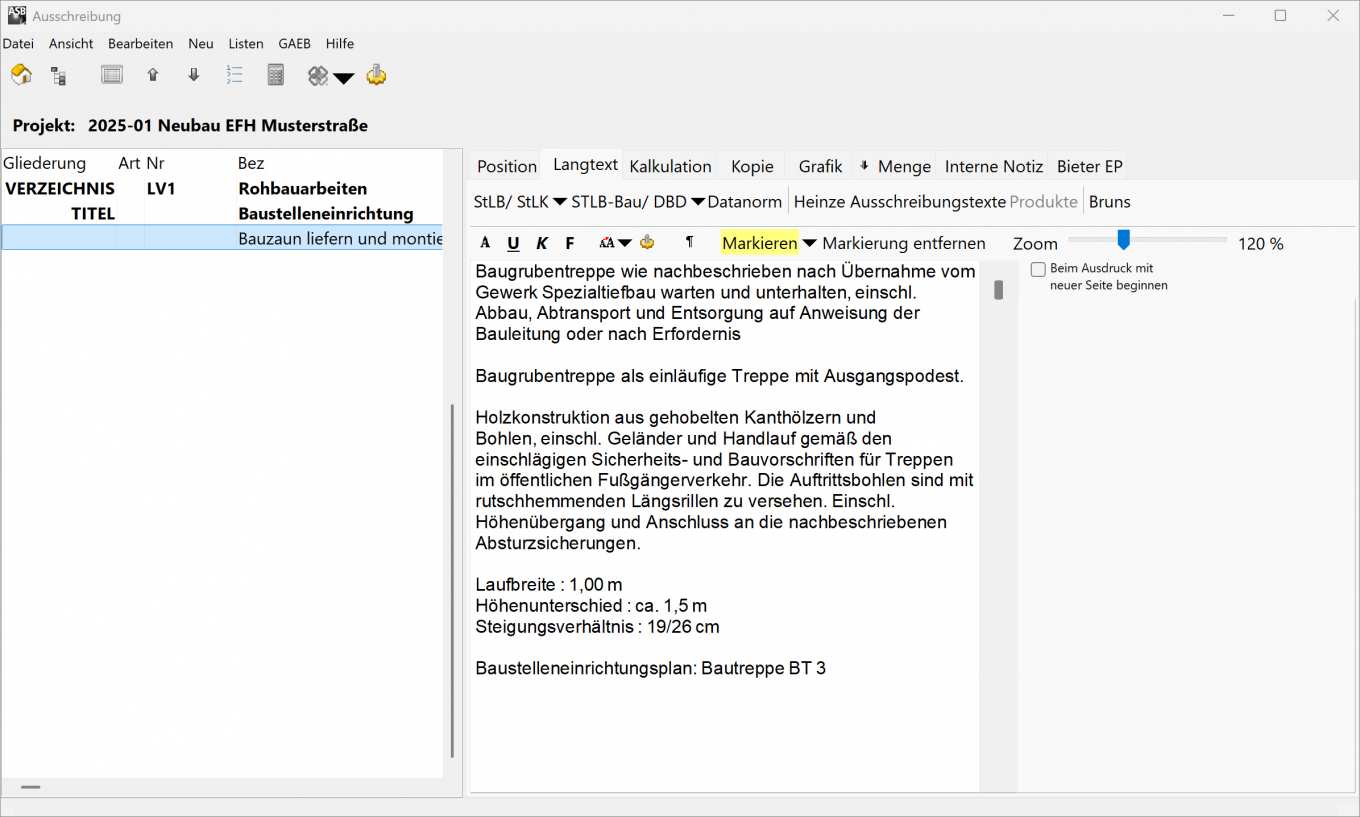
Task: Click the tree list horizontal scrollbar thumb
Action: [31, 787]
